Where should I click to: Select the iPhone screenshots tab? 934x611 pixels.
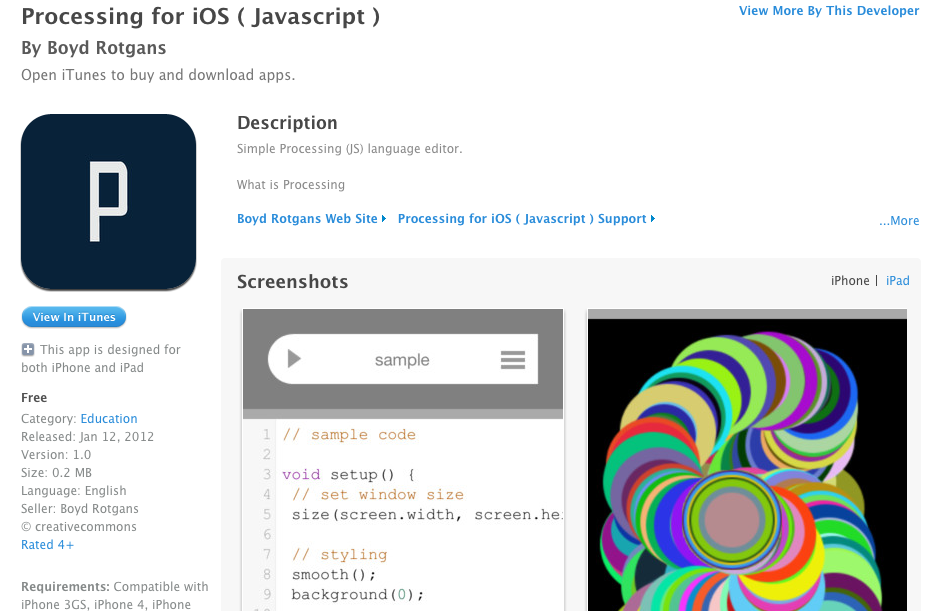point(850,280)
